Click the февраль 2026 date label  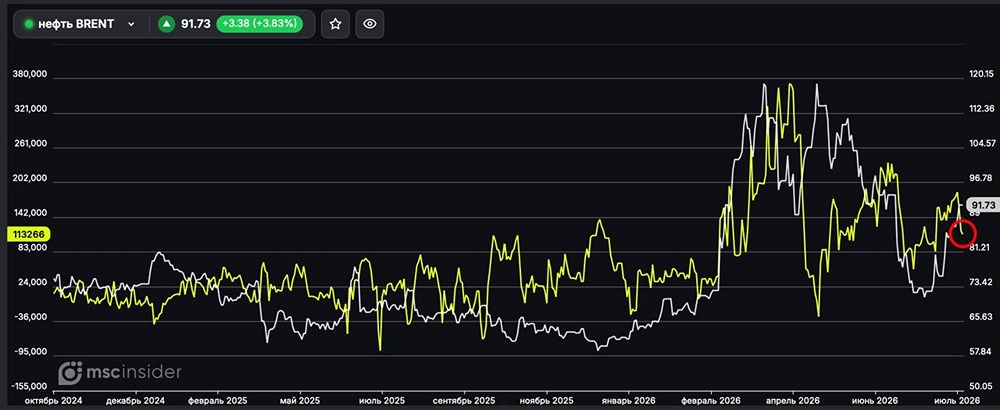pos(710,401)
